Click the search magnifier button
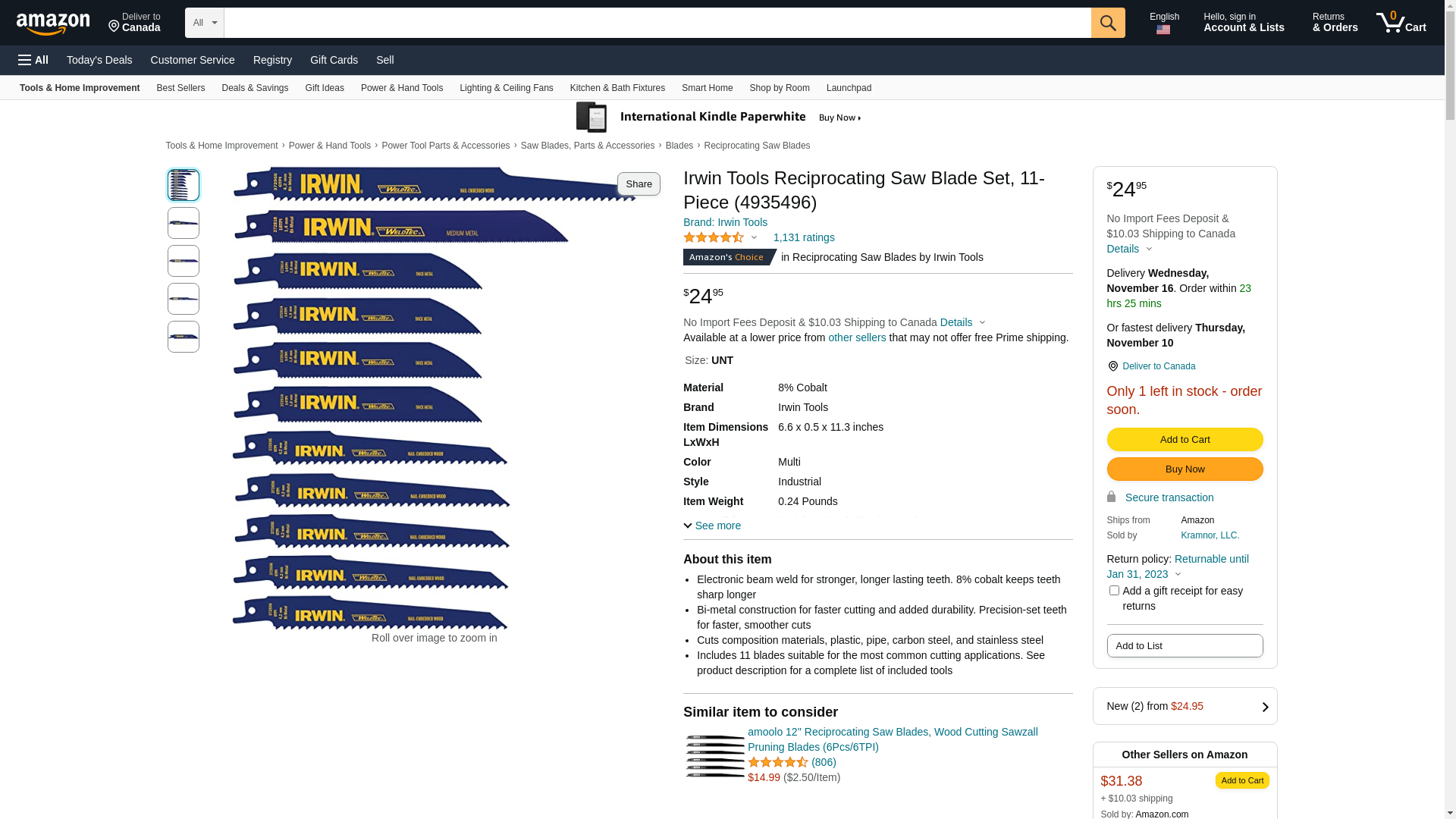The height and width of the screenshot is (819, 1456). coord(1108,23)
